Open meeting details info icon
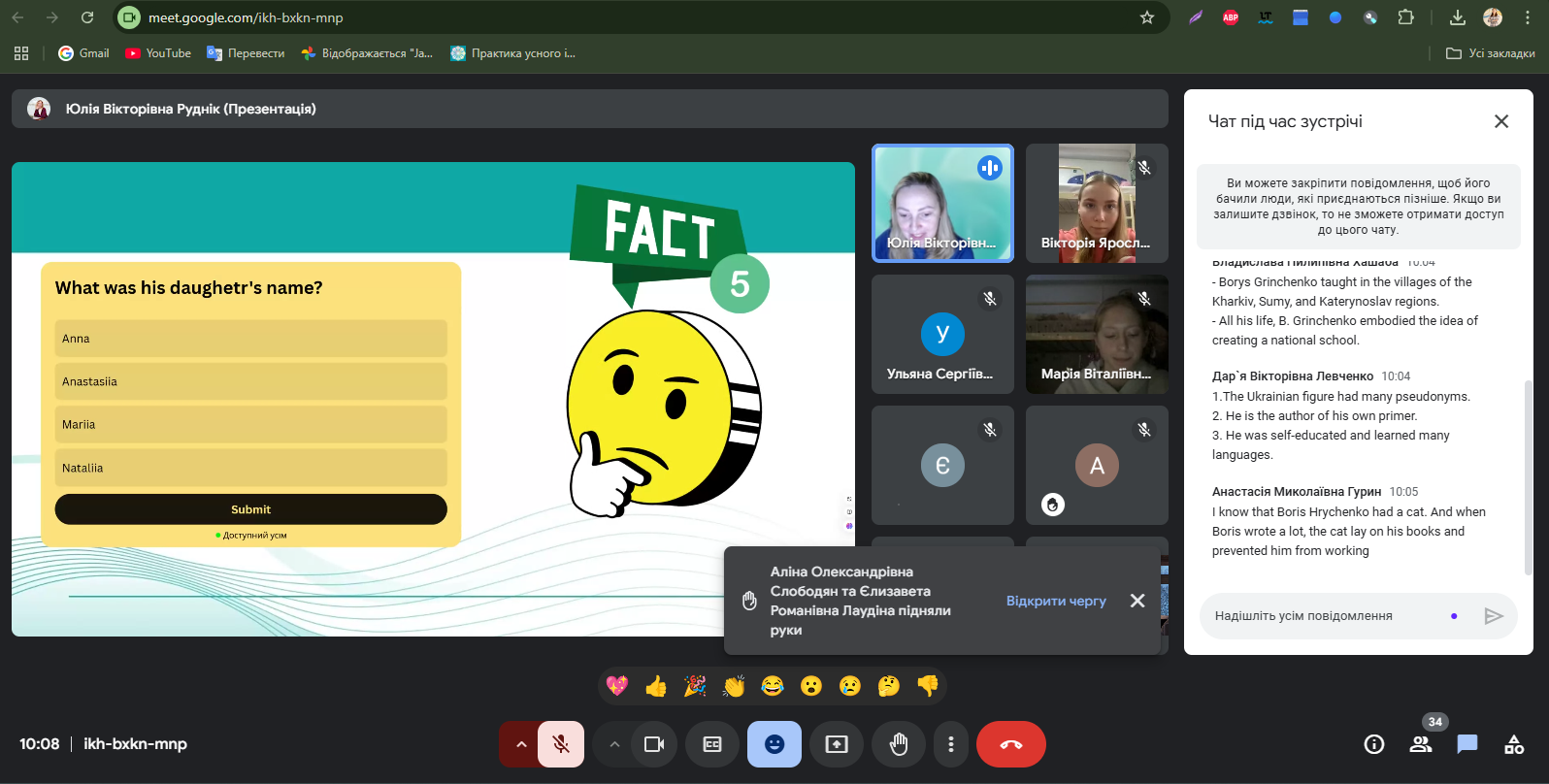Viewport: 1549px width, 784px height. [x=1373, y=744]
